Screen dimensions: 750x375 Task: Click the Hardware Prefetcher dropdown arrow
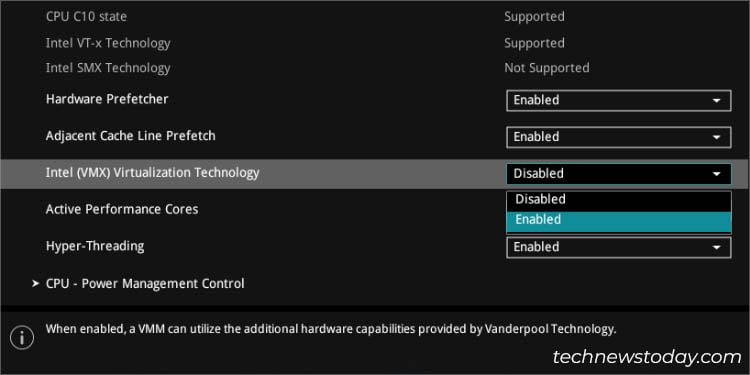click(716, 100)
